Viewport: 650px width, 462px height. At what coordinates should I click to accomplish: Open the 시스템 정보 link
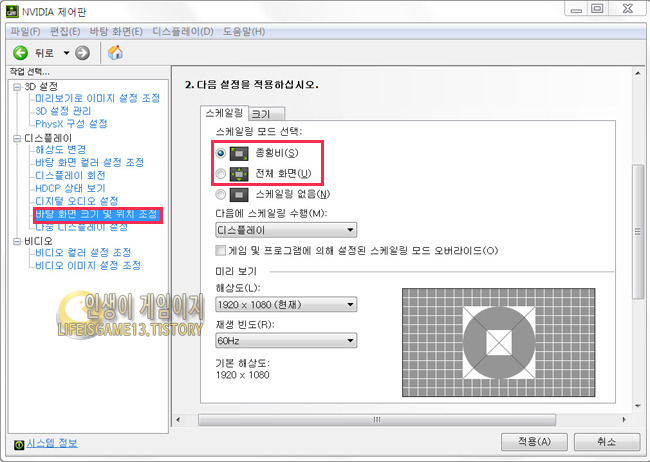click(52, 443)
